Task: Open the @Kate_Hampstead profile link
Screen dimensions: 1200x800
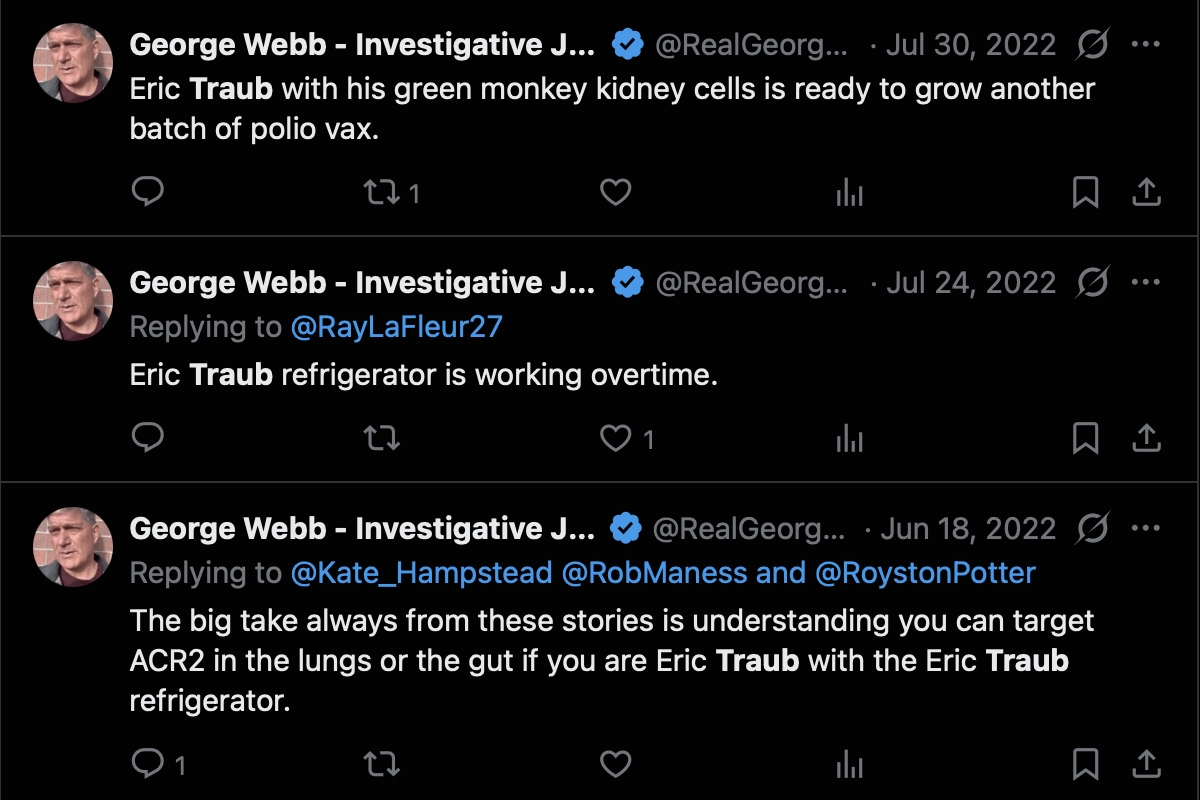Action: tap(421, 573)
